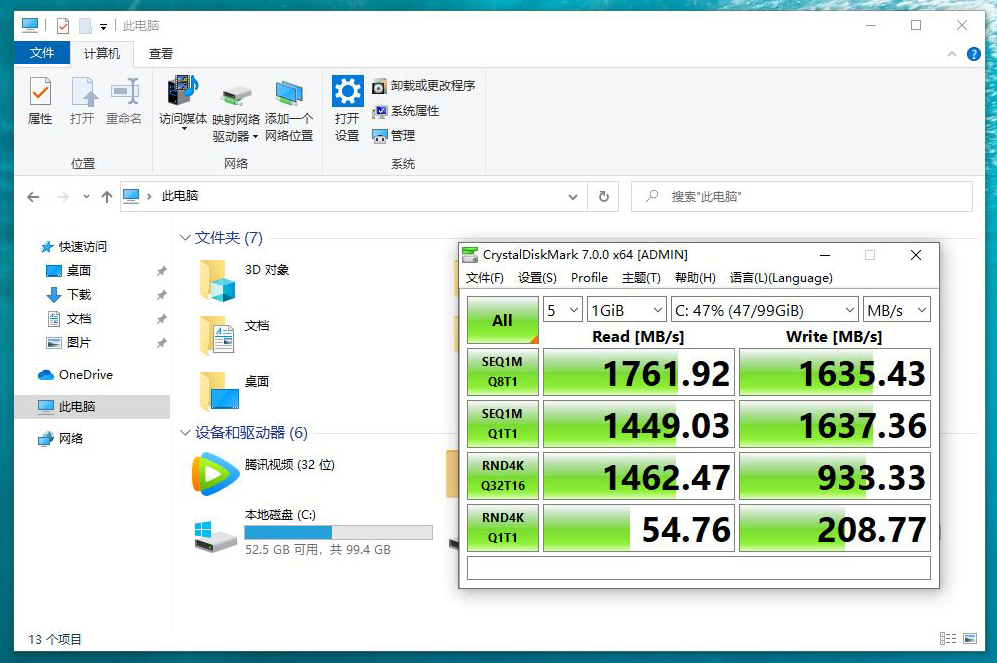Click the All benchmark button
997x663 pixels.
[x=502, y=320]
